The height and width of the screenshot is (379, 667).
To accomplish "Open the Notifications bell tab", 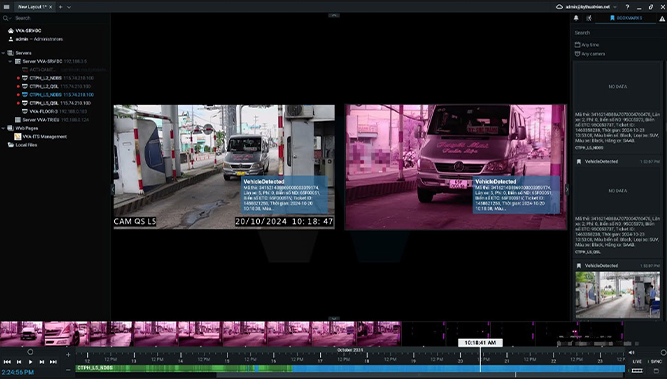I will pos(576,18).
